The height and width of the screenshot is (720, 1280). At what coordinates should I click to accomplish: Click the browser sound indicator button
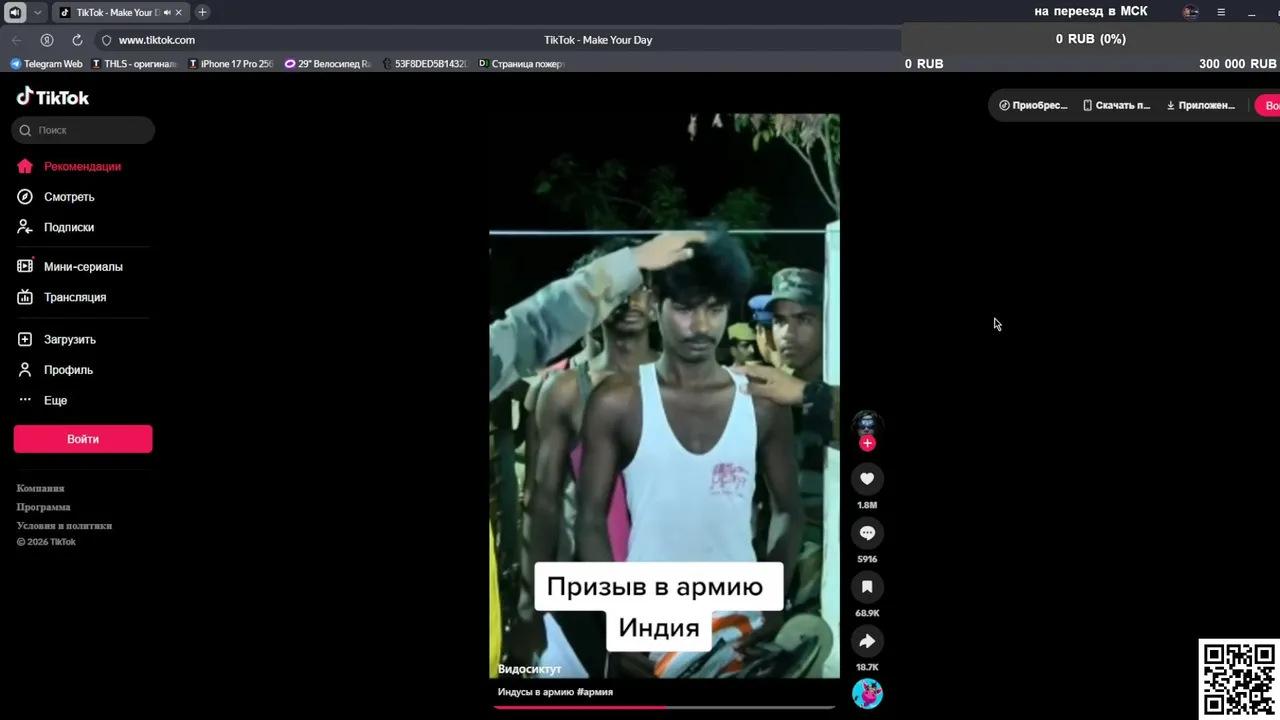point(15,12)
